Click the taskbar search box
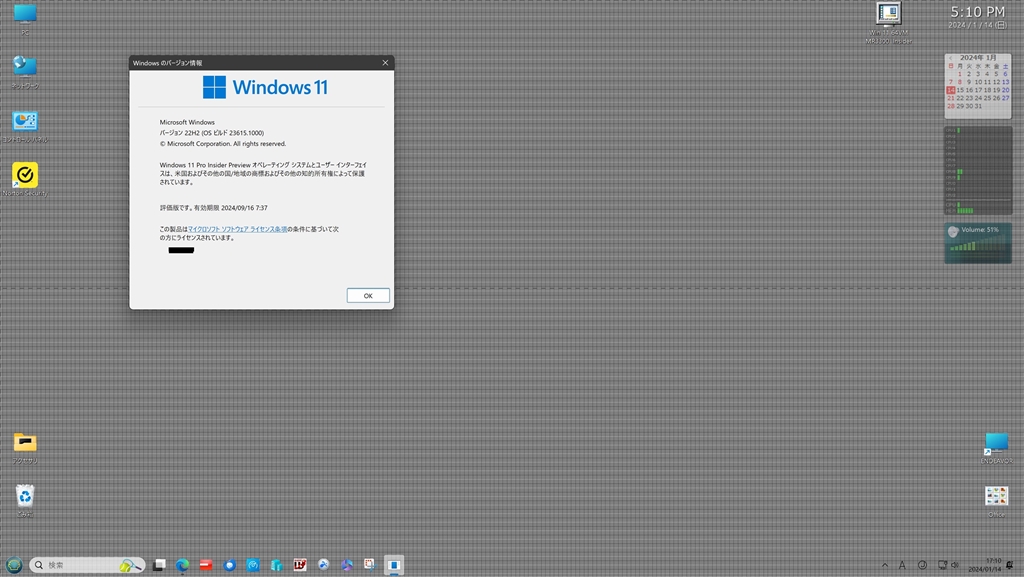The height and width of the screenshot is (577, 1024). 86,565
